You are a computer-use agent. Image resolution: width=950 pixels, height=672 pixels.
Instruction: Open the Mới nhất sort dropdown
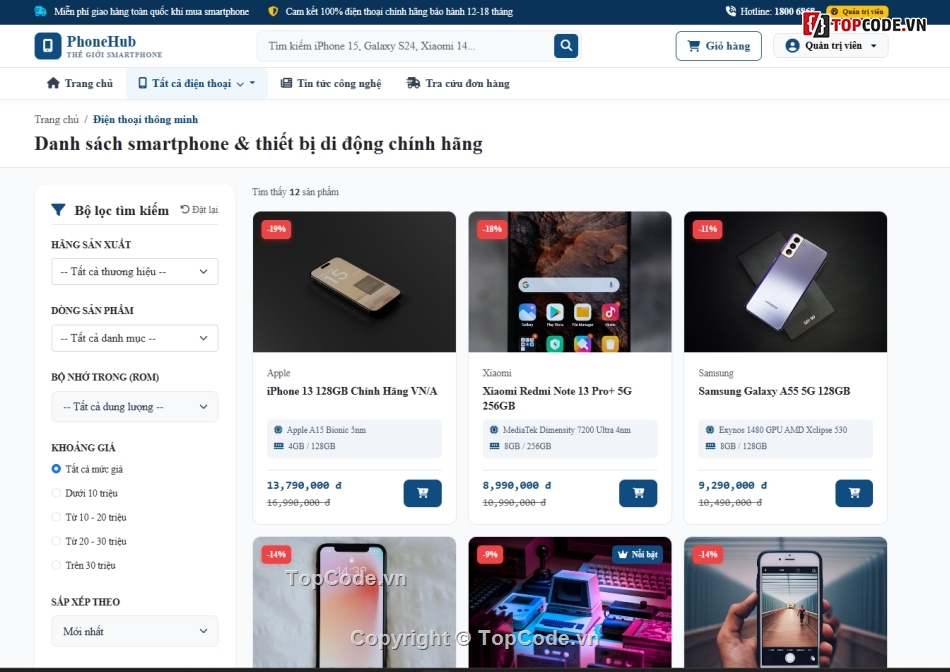(135, 631)
